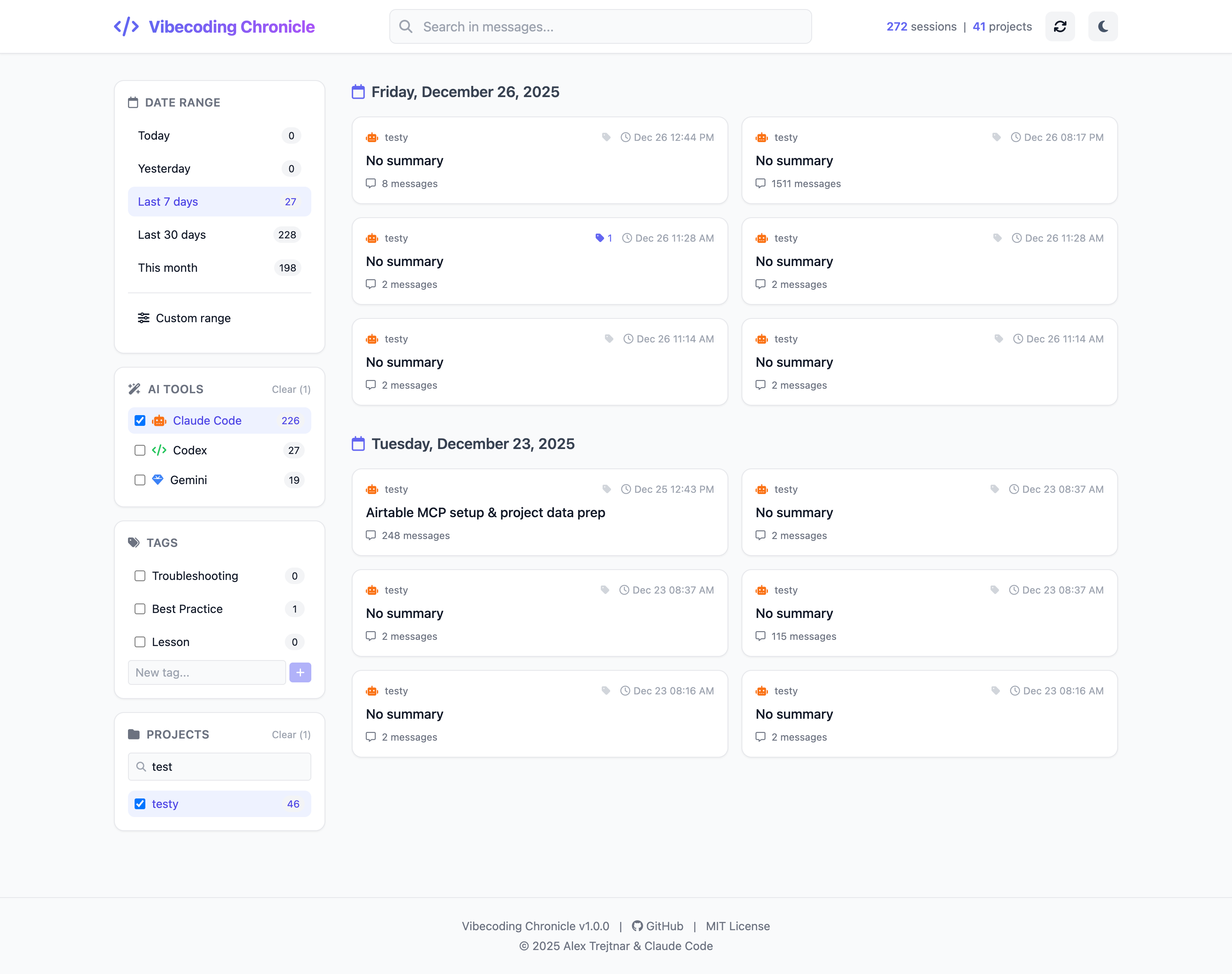
Task: Open the Airtable MCP setup session card
Action: coord(540,512)
